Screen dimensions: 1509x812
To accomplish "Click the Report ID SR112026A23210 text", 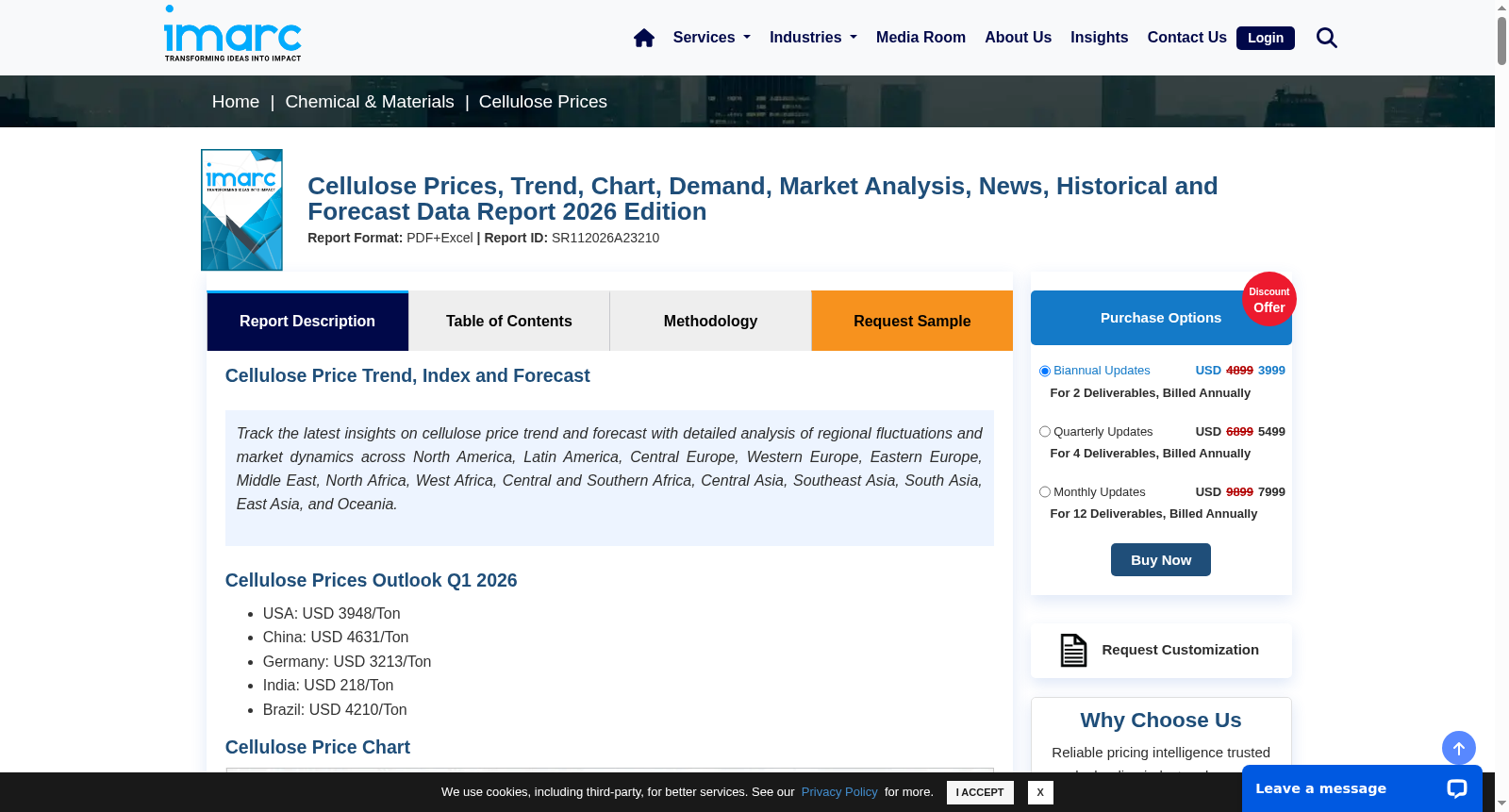I will (572, 238).
